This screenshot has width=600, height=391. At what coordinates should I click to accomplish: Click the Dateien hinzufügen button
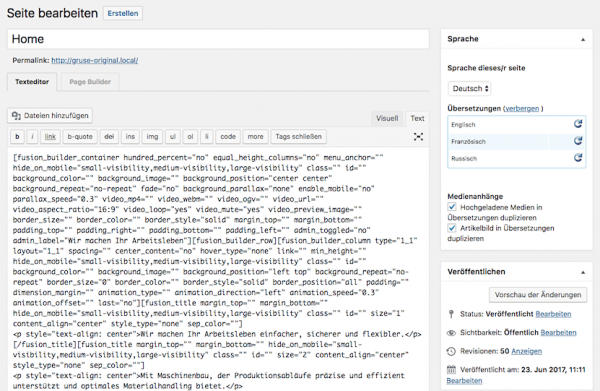coord(50,116)
